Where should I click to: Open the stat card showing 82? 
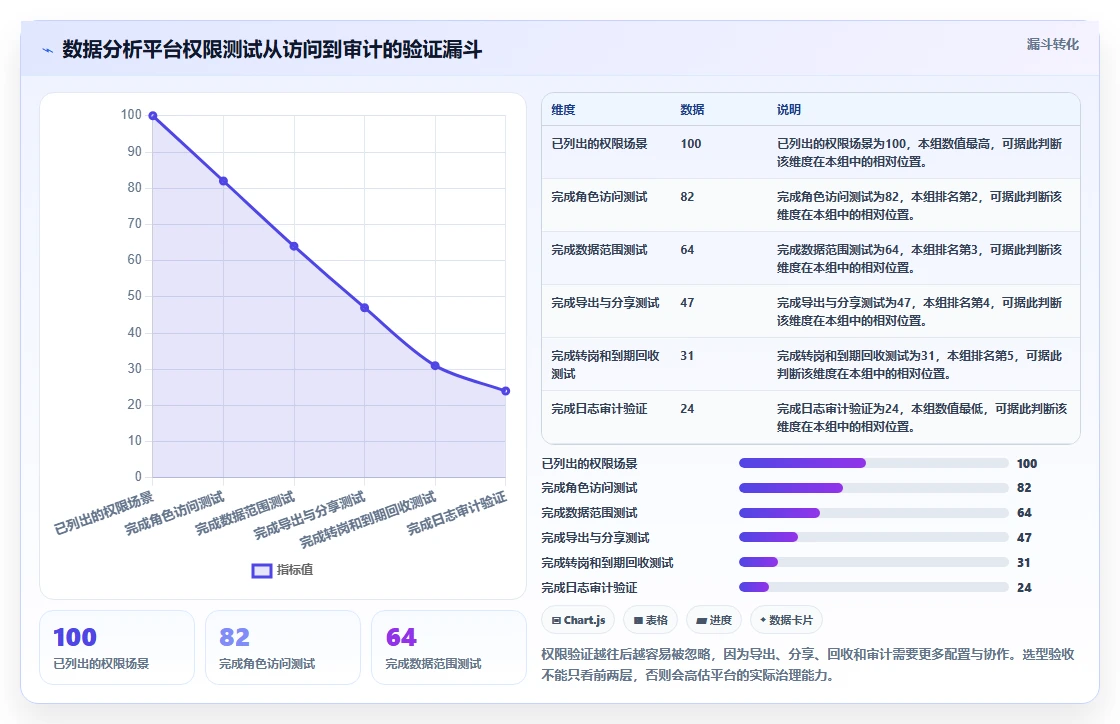click(x=283, y=648)
